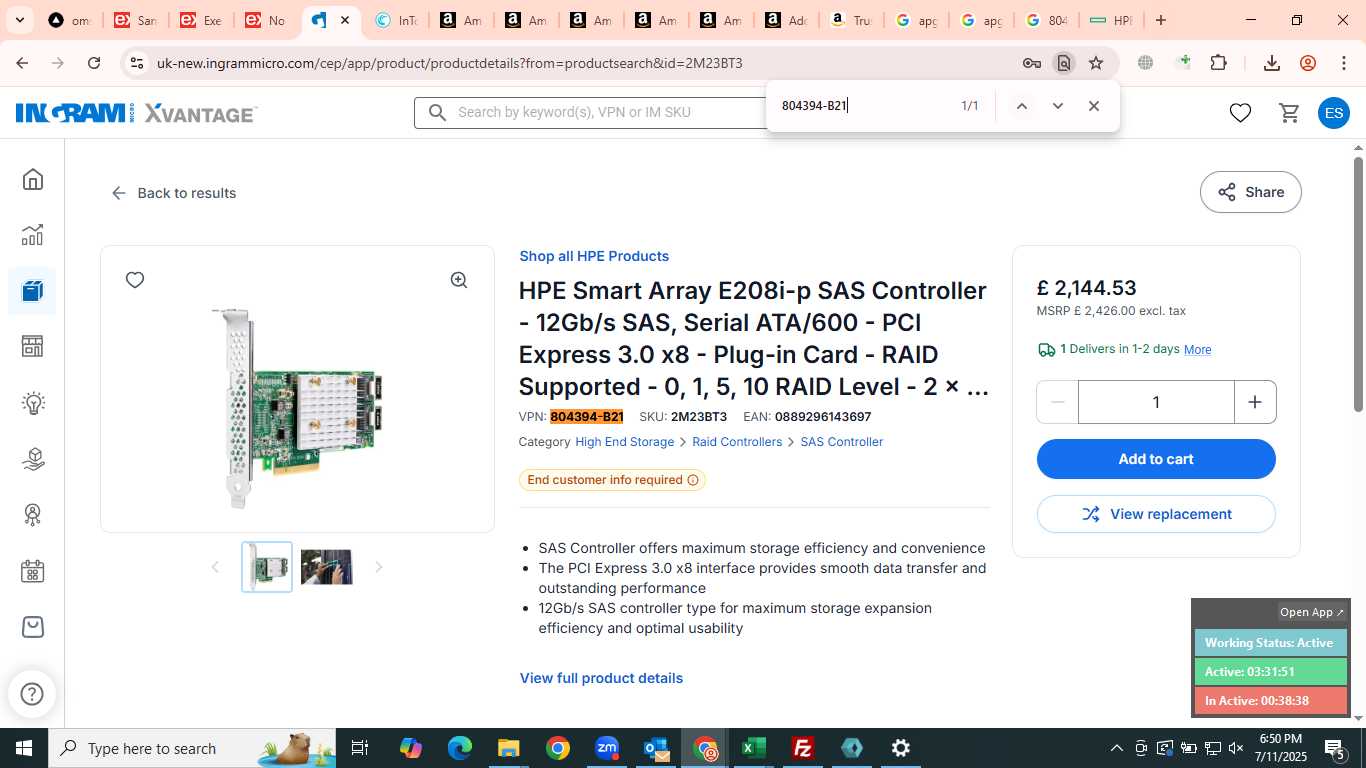Switch to the 'InTc' browser tab
The width and height of the screenshot is (1366, 768).
click(x=397, y=20)
